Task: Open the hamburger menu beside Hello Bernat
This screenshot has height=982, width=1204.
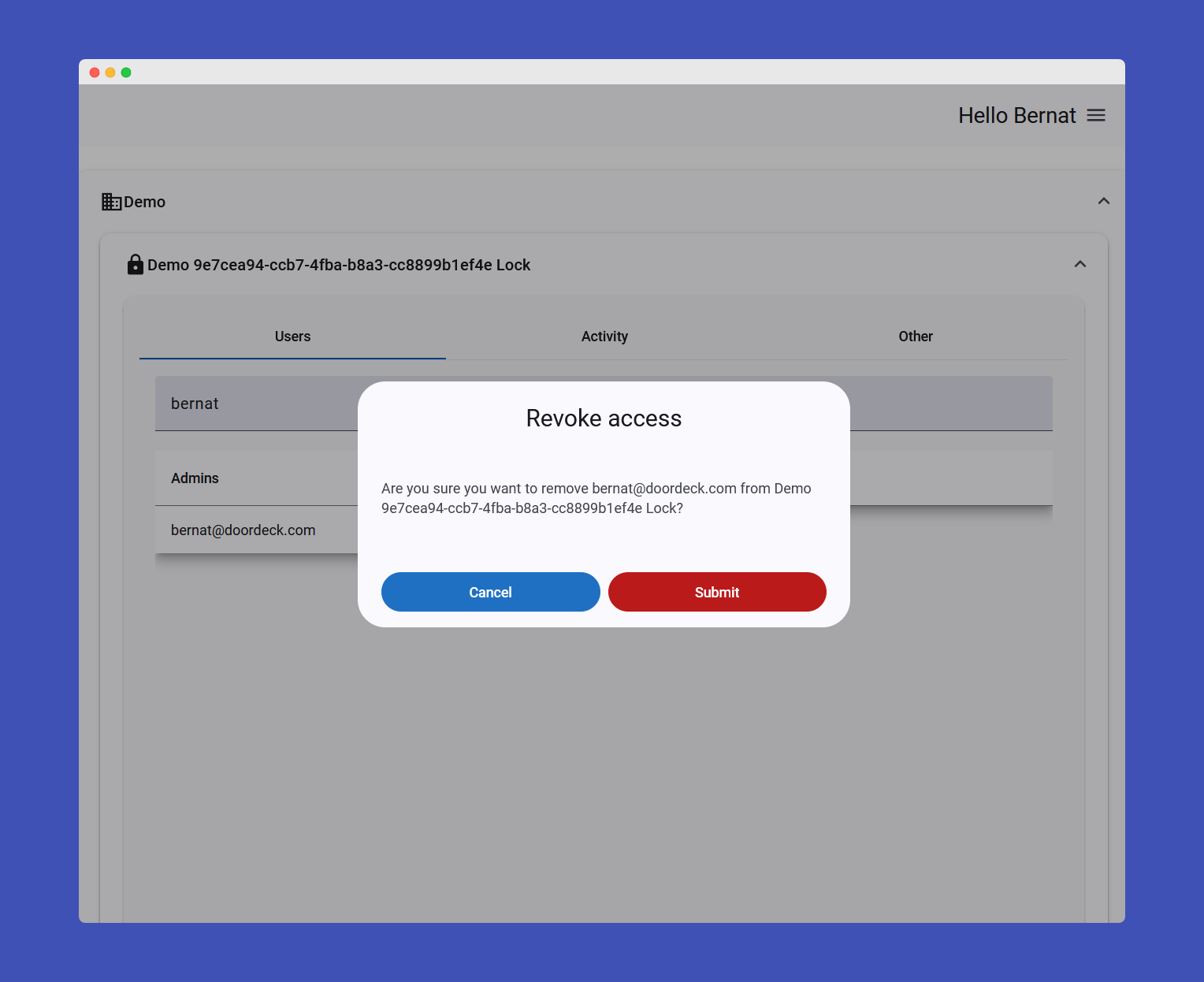Action: click(x=1095, y=116)
